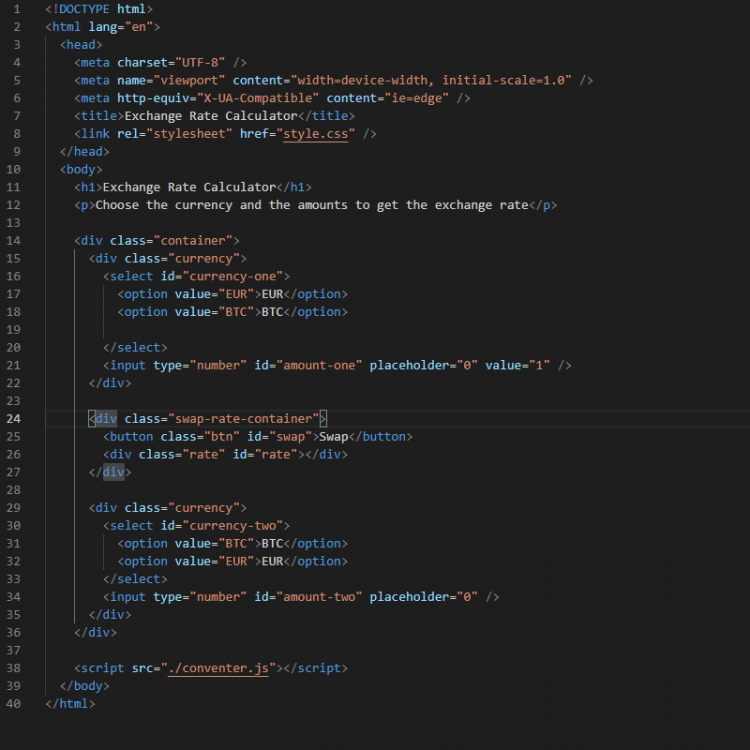Click the highlighted opening div tag on line 24
Image resolution: width=750 pixels, height=750 pixels.
click(106, 419)
